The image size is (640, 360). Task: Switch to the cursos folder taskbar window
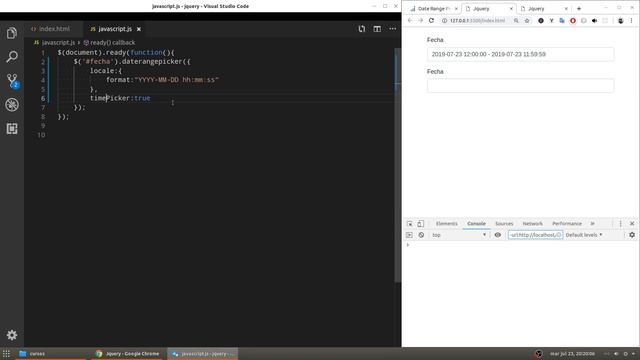click(51, 353)
